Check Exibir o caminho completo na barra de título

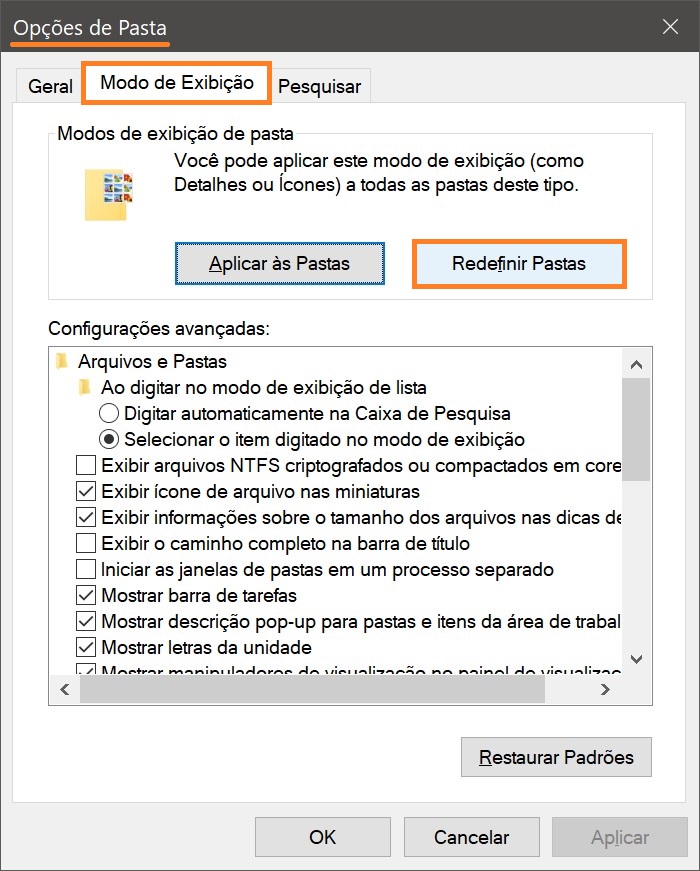(86, 543)
